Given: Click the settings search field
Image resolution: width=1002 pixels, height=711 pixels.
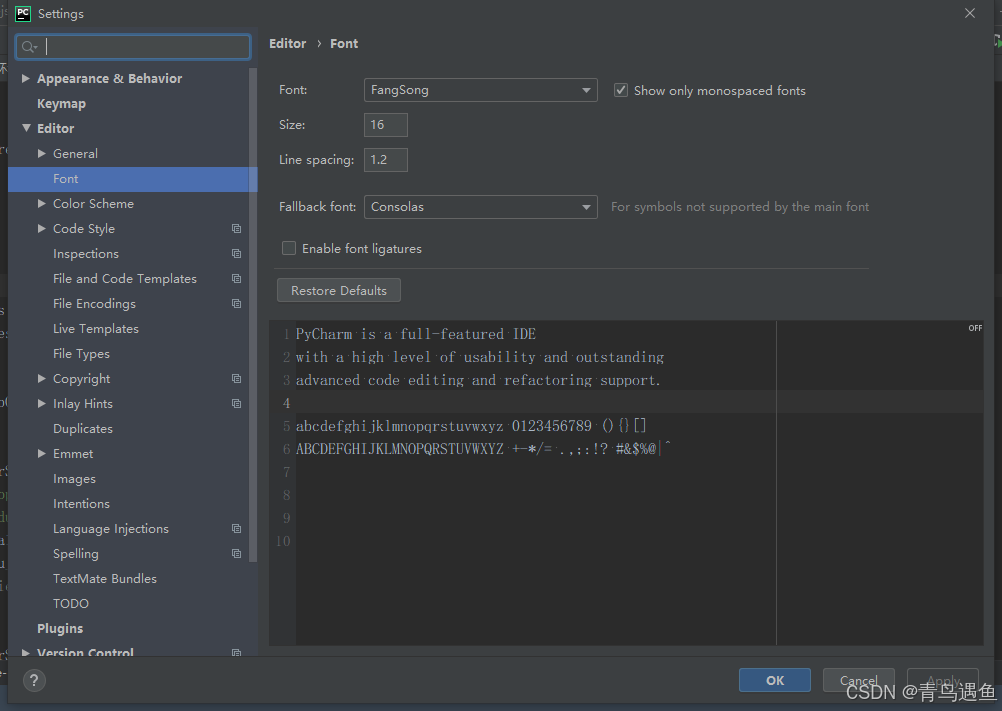Looking at the screenshot, I should (133, 47).
